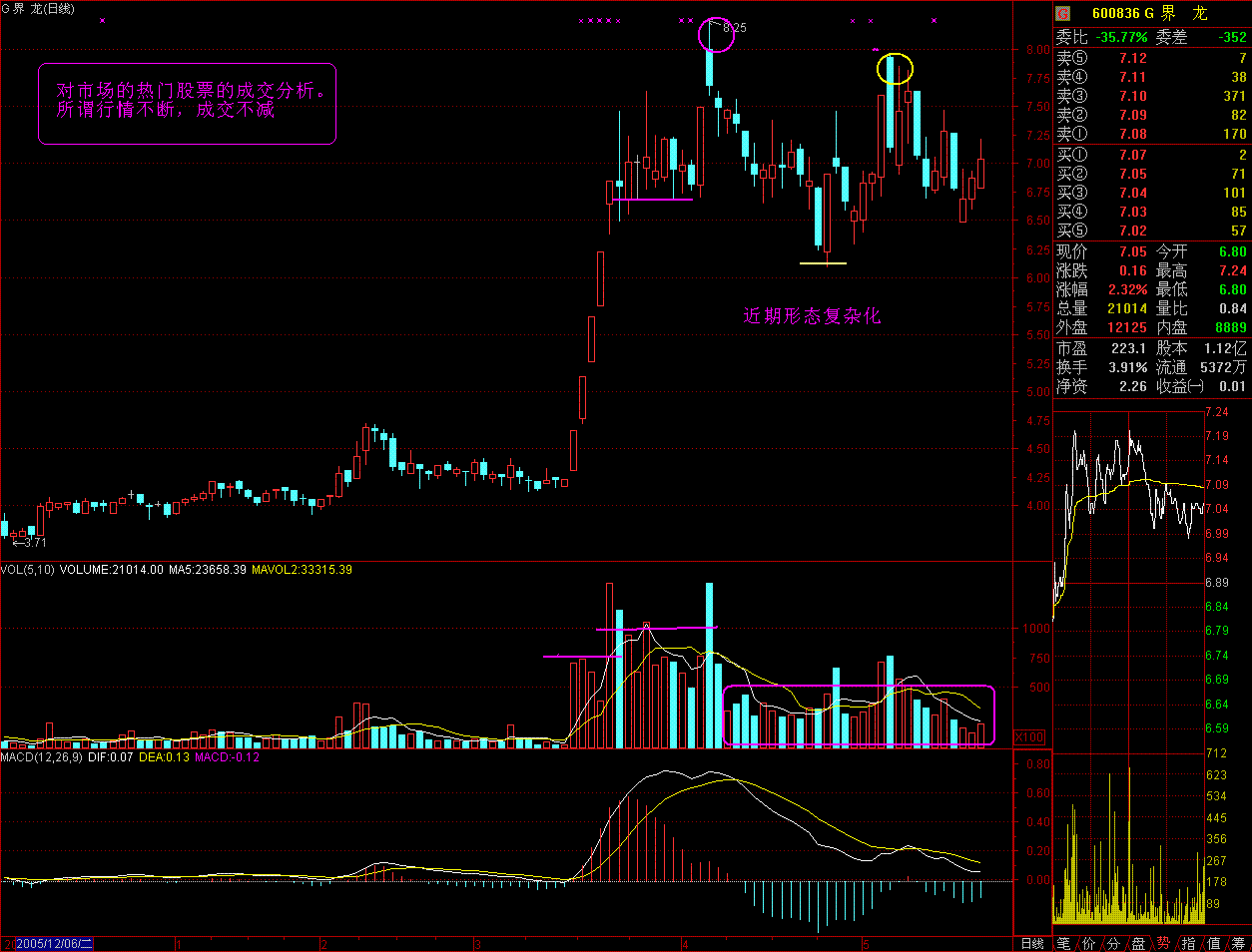Open the 分 tab
The image size is (1252, 952).
1113,943
